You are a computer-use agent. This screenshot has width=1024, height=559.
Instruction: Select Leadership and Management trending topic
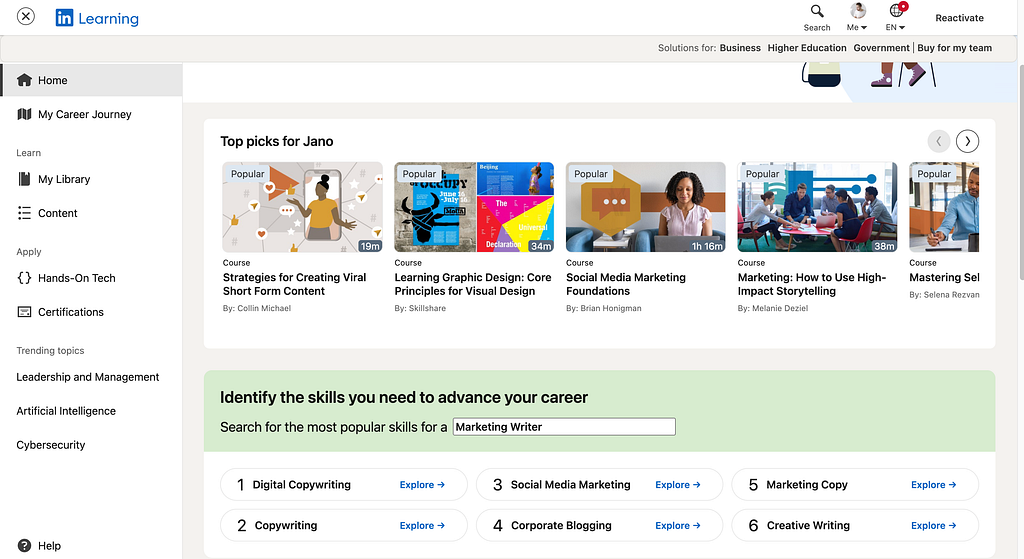tap(88, 377)
